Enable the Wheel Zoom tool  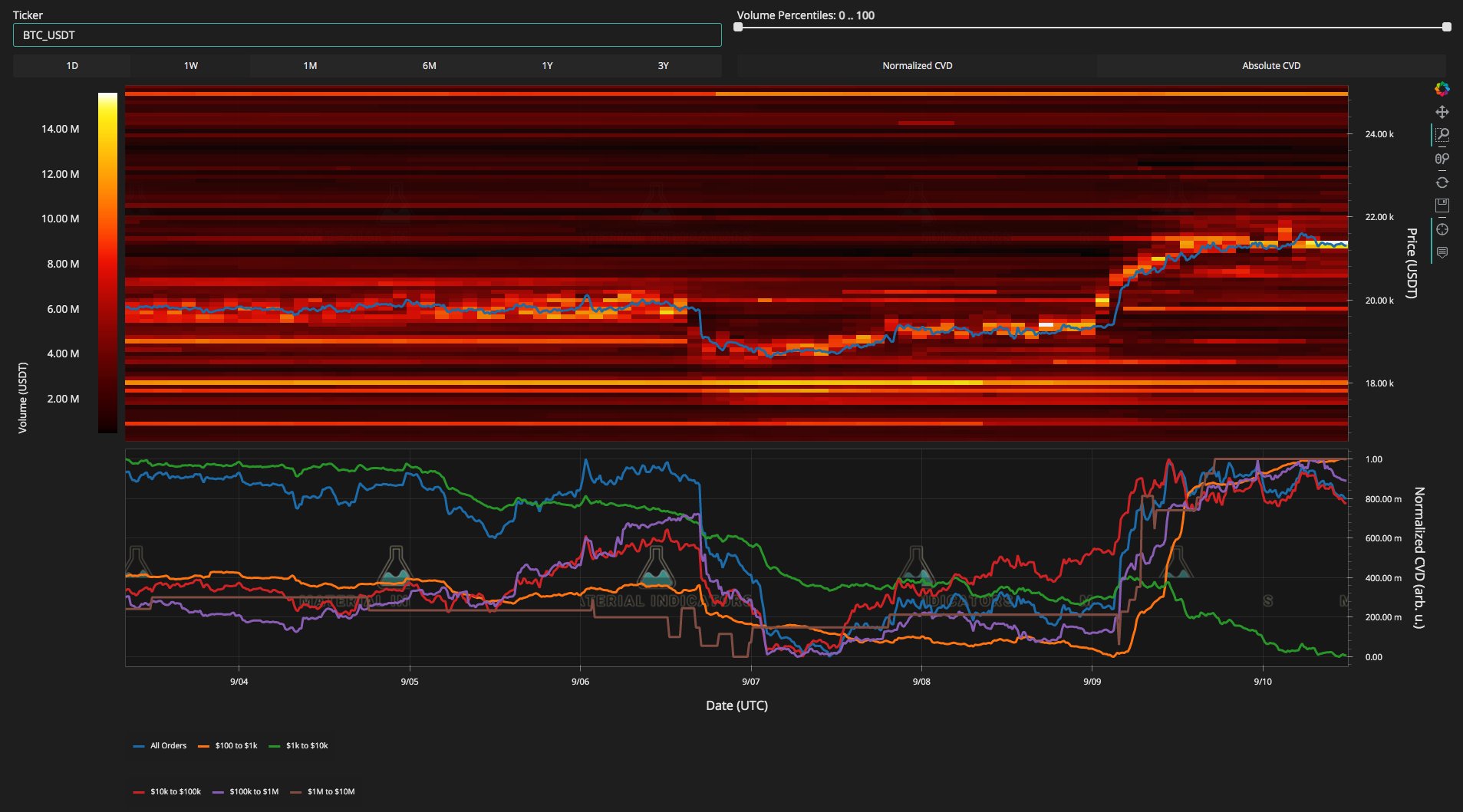click(x=1442, y=159)
